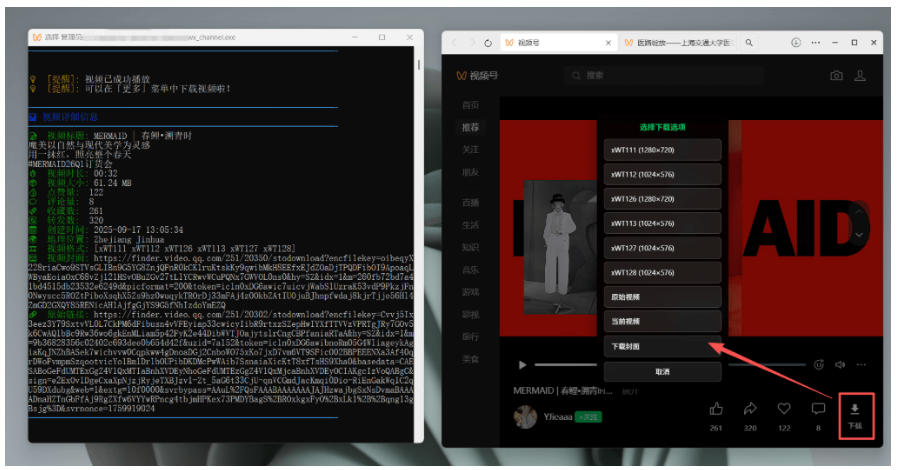Open the three-dot browser menu
The image size is (899, 470).
[x=816, y=42]
